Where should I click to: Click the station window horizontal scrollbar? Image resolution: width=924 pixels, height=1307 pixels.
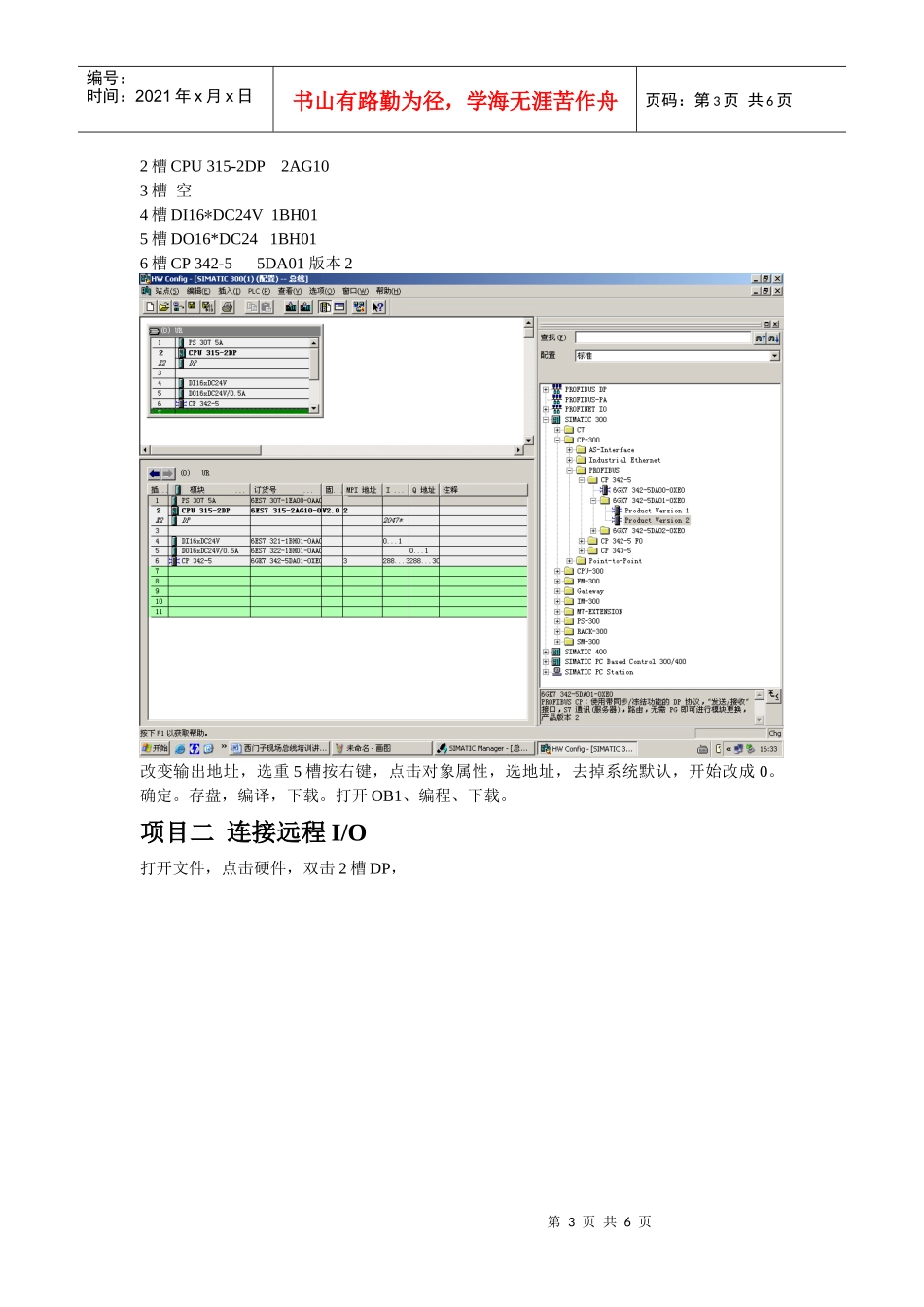332,451
